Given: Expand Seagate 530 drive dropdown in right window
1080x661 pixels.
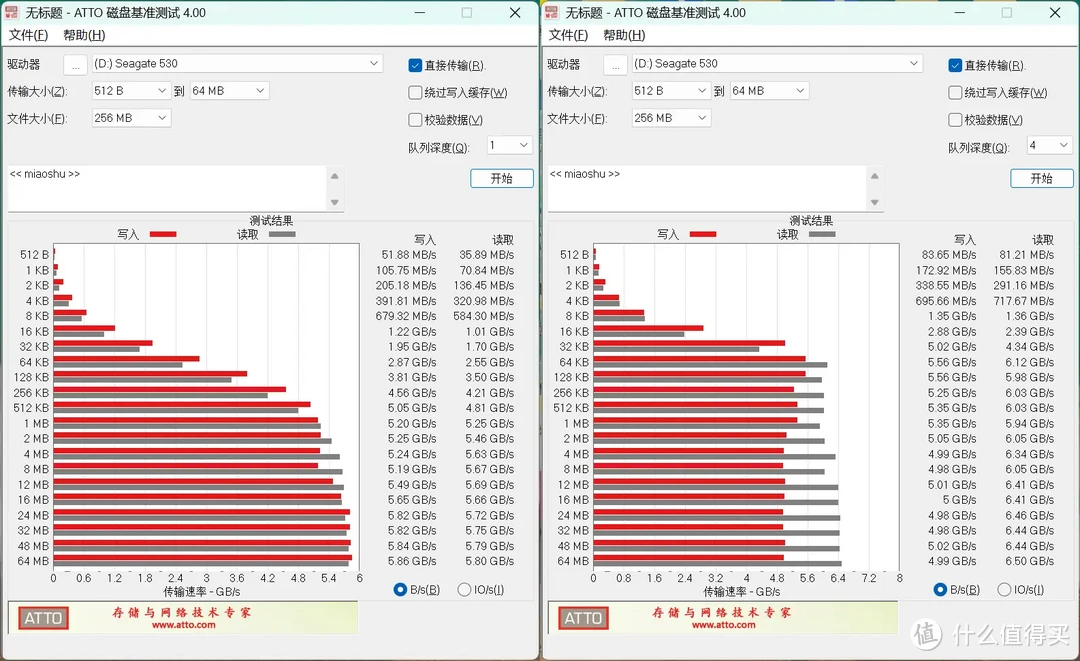Looking at the screenshot, I should point(777,63).
